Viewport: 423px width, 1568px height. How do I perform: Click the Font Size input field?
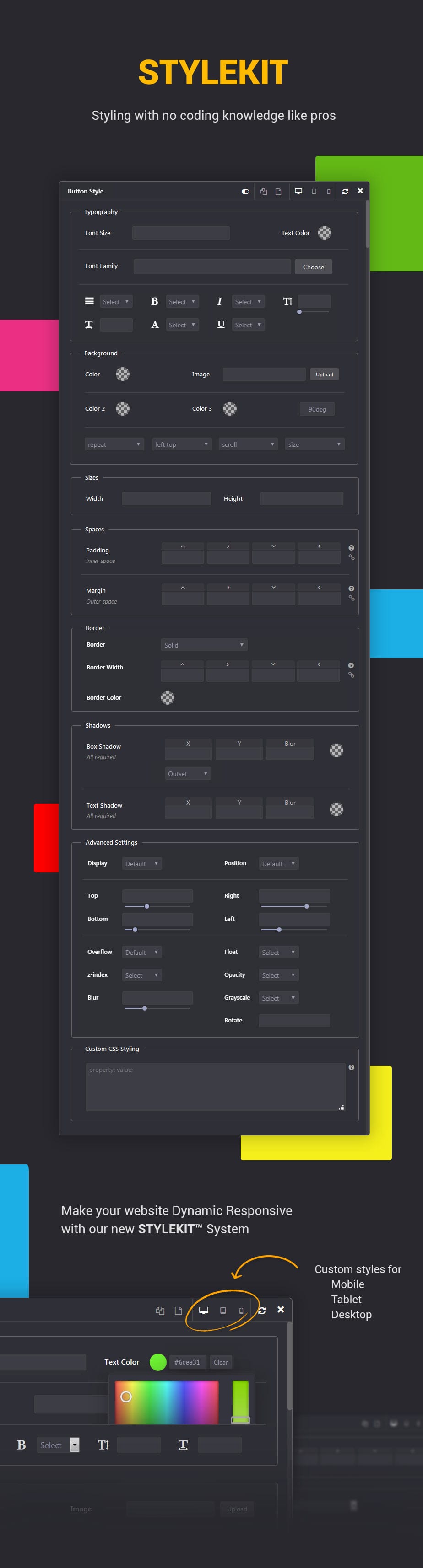click(x=181, y=233)
